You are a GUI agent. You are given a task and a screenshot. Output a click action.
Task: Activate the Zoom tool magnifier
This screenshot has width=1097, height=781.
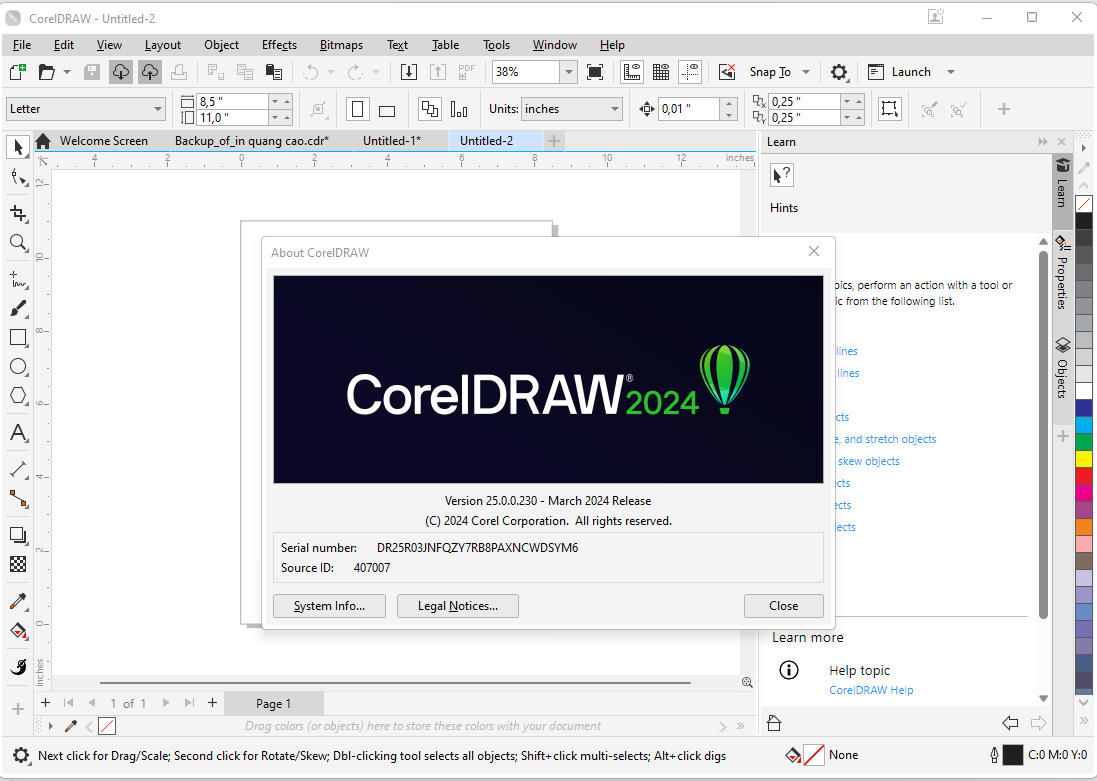[x=18, y=243]
